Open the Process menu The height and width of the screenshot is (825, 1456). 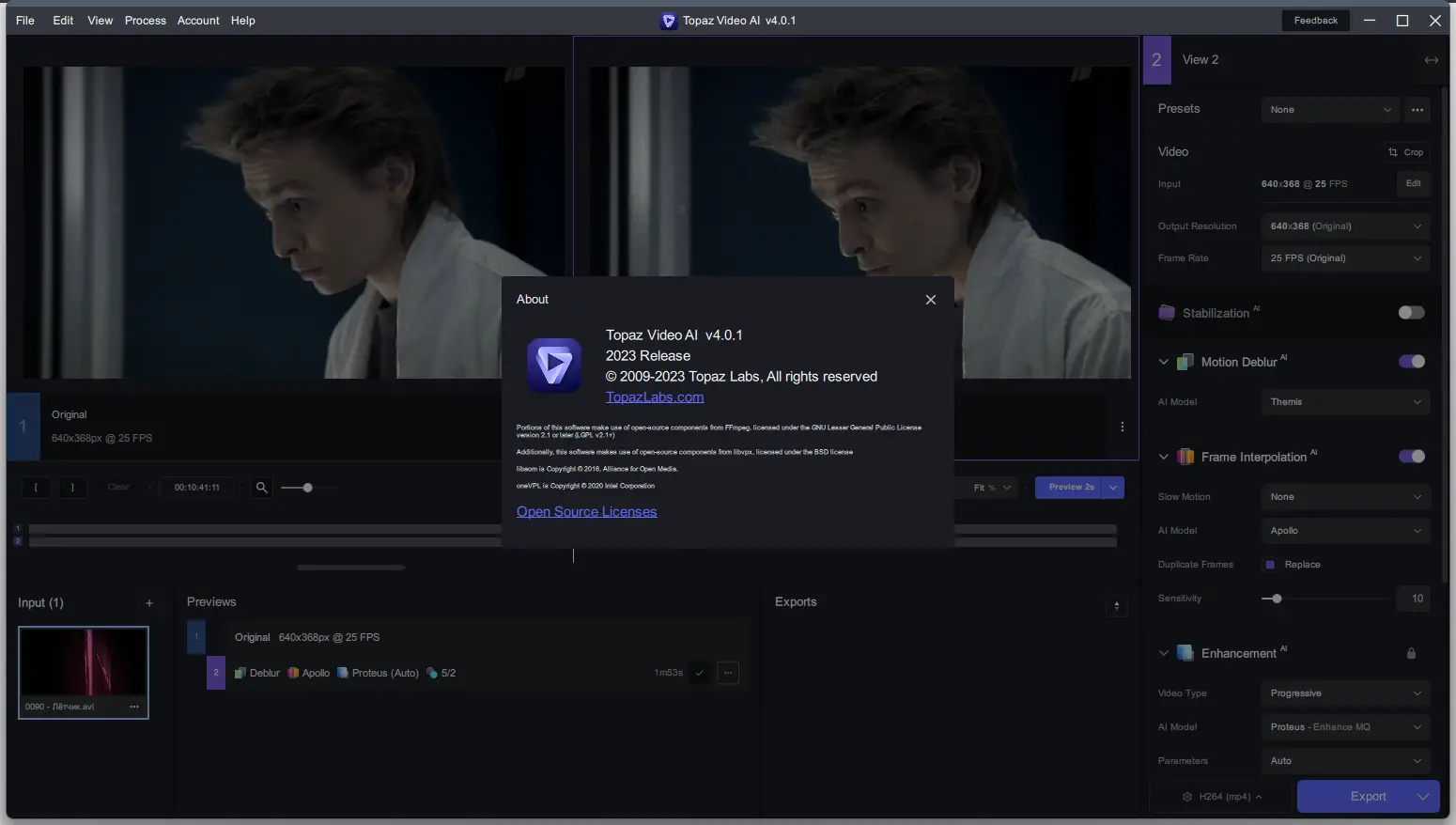tap(146, 21)
